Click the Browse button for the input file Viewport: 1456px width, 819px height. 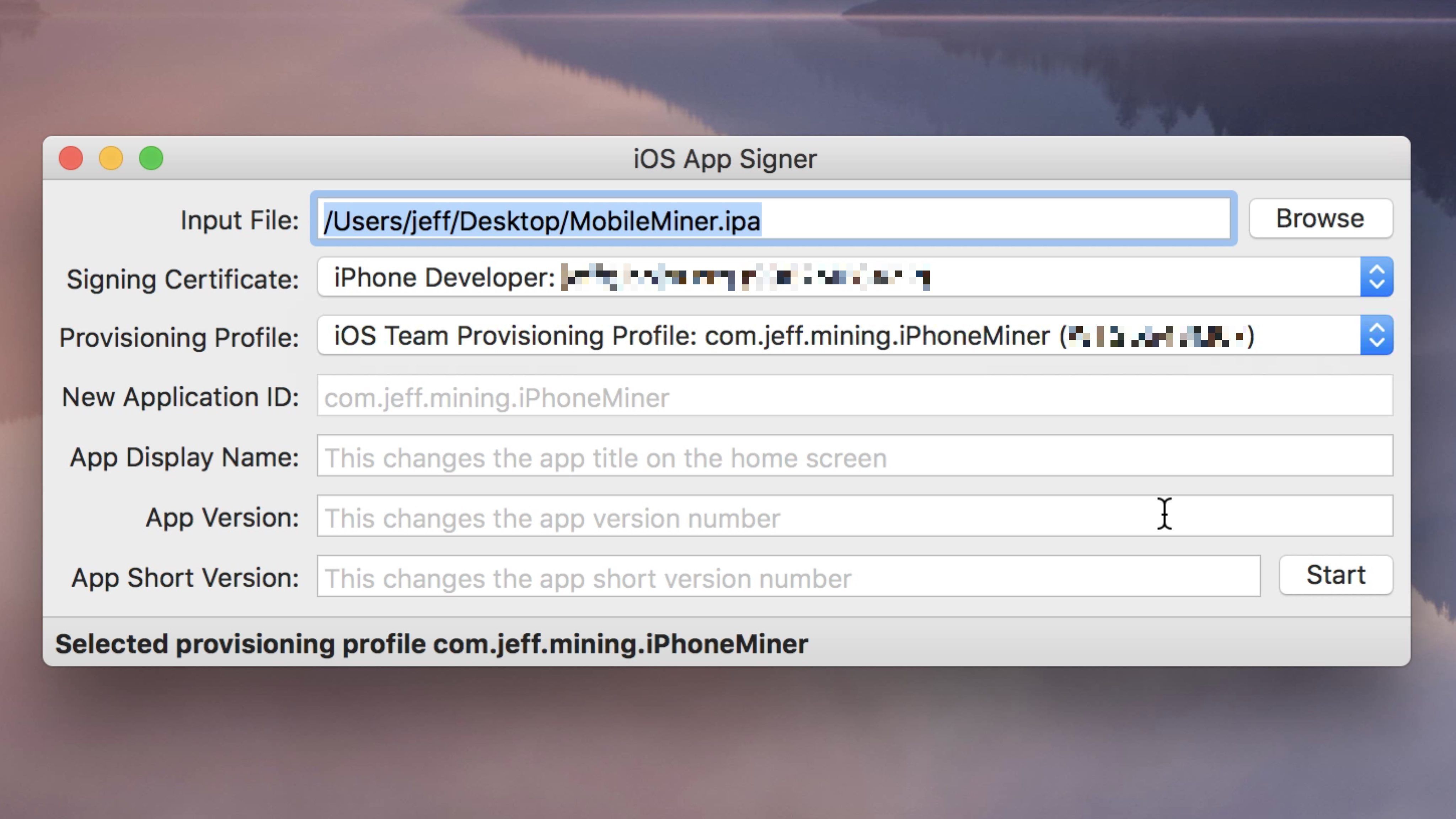click(x=1320, y=218)
